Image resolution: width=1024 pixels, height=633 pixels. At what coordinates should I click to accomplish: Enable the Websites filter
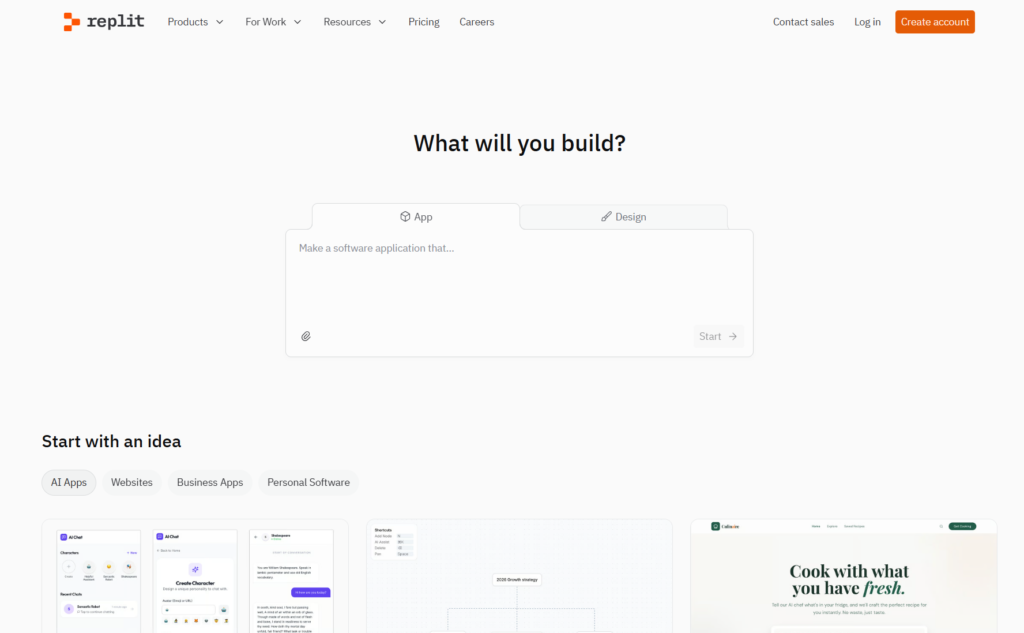point(131,482)
